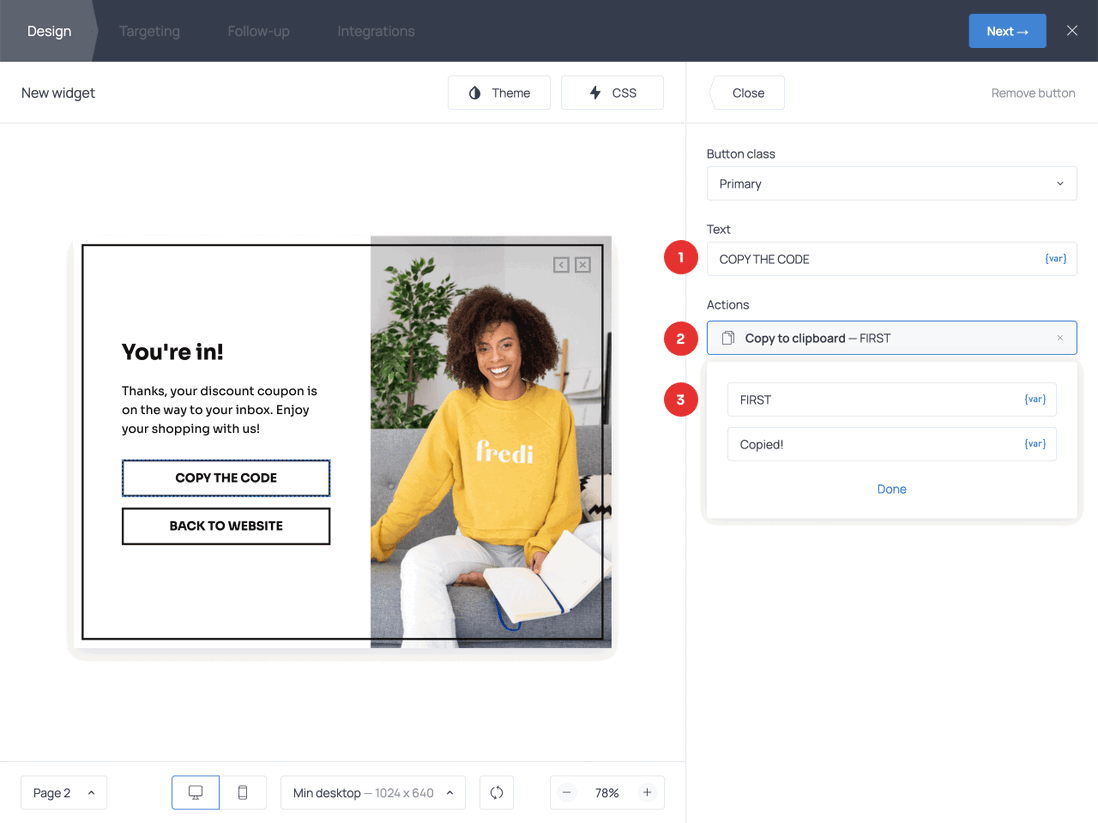The width and height of the screenshot is (1098, 823).
Task: Decrease the zoom percentage
Action: [x=566, y=792]
